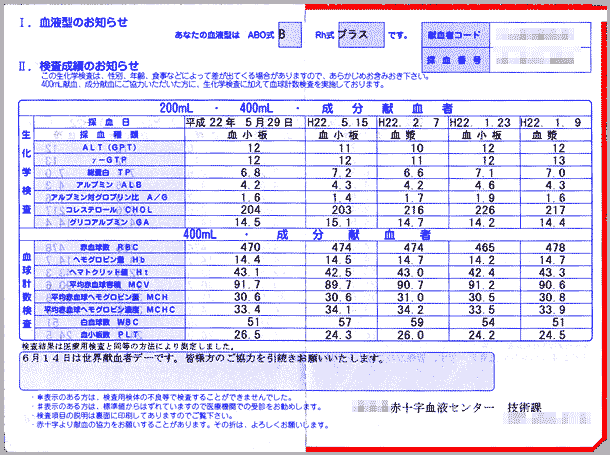Click the MCHC value 34.1

point(338,310)
